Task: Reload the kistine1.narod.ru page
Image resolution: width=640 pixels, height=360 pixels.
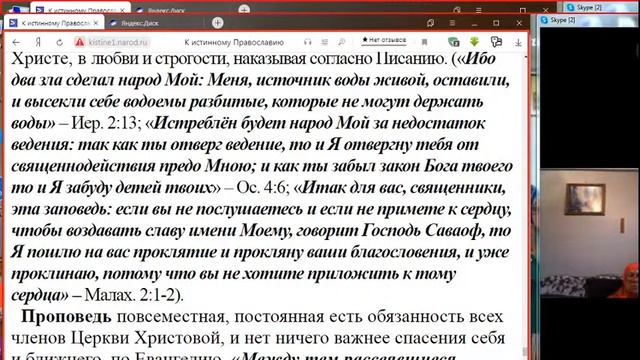Action: pyautogui.click(x=60, y=42)
